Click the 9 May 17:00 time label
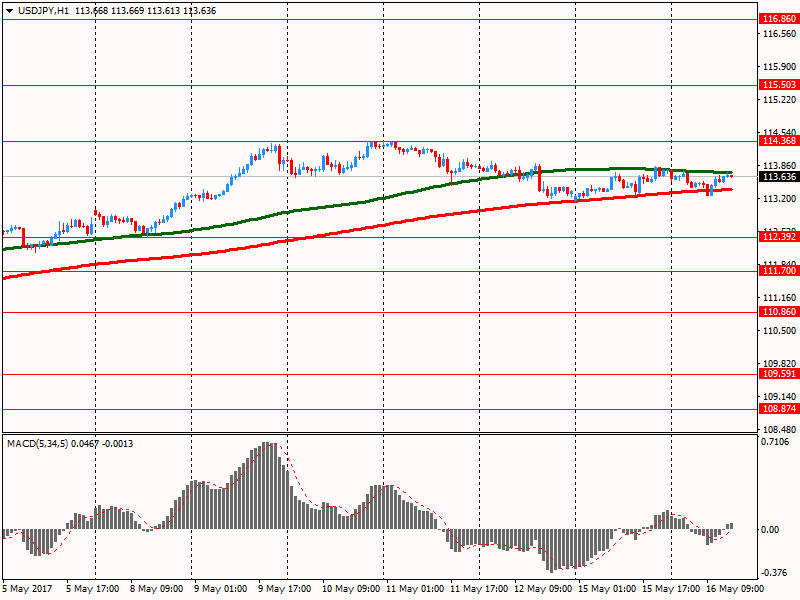The width and height of the screenshot is (800, 600). (x=284, y=589)
